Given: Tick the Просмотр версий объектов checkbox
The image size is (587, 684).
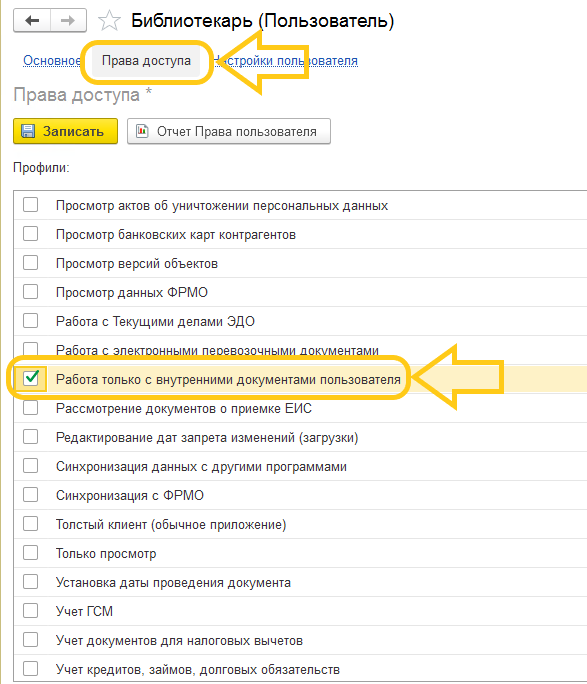Looking at the screenshot, I should click(31, 263).
